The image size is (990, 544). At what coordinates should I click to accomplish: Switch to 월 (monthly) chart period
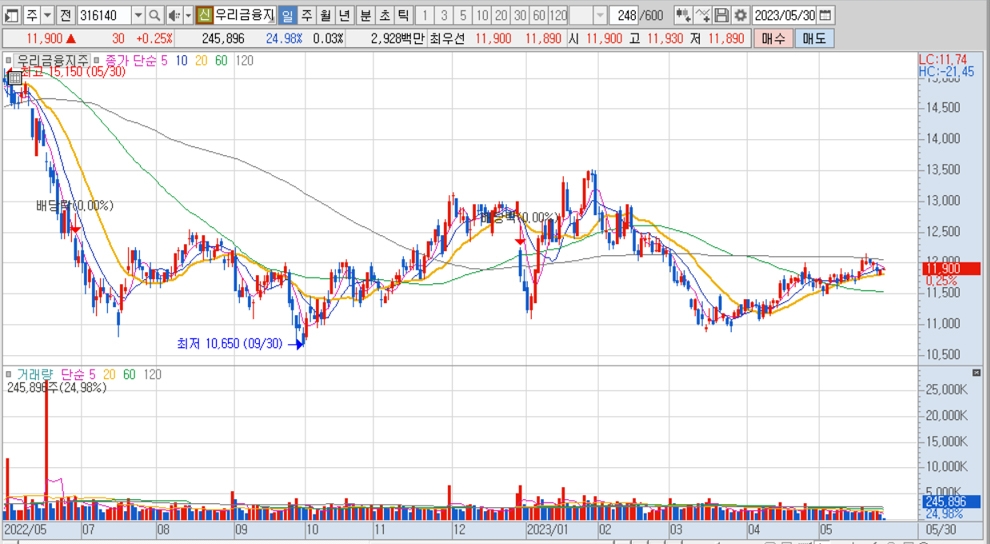325,16
